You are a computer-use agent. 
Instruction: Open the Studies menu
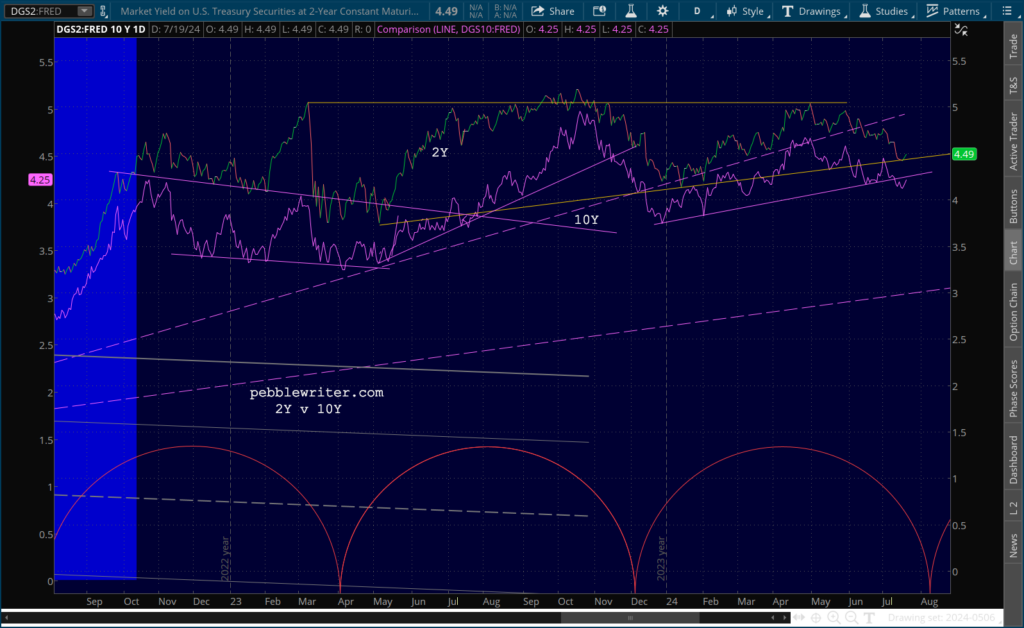click(x=885, y=11)
